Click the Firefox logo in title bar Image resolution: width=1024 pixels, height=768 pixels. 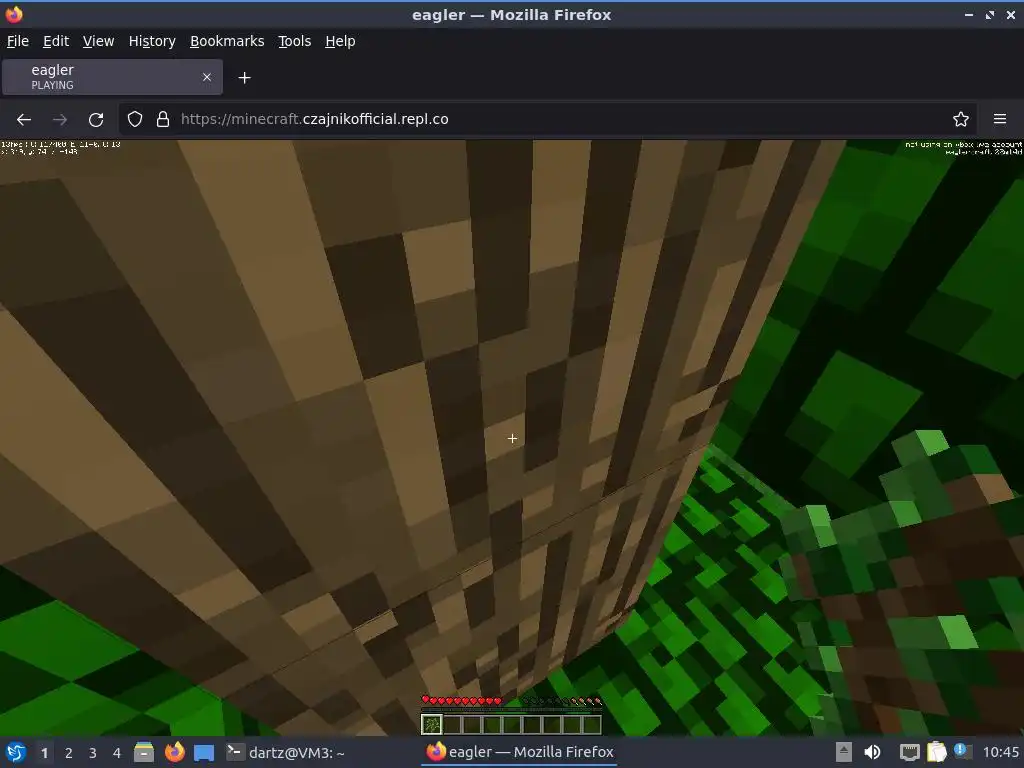coord(14,14)
